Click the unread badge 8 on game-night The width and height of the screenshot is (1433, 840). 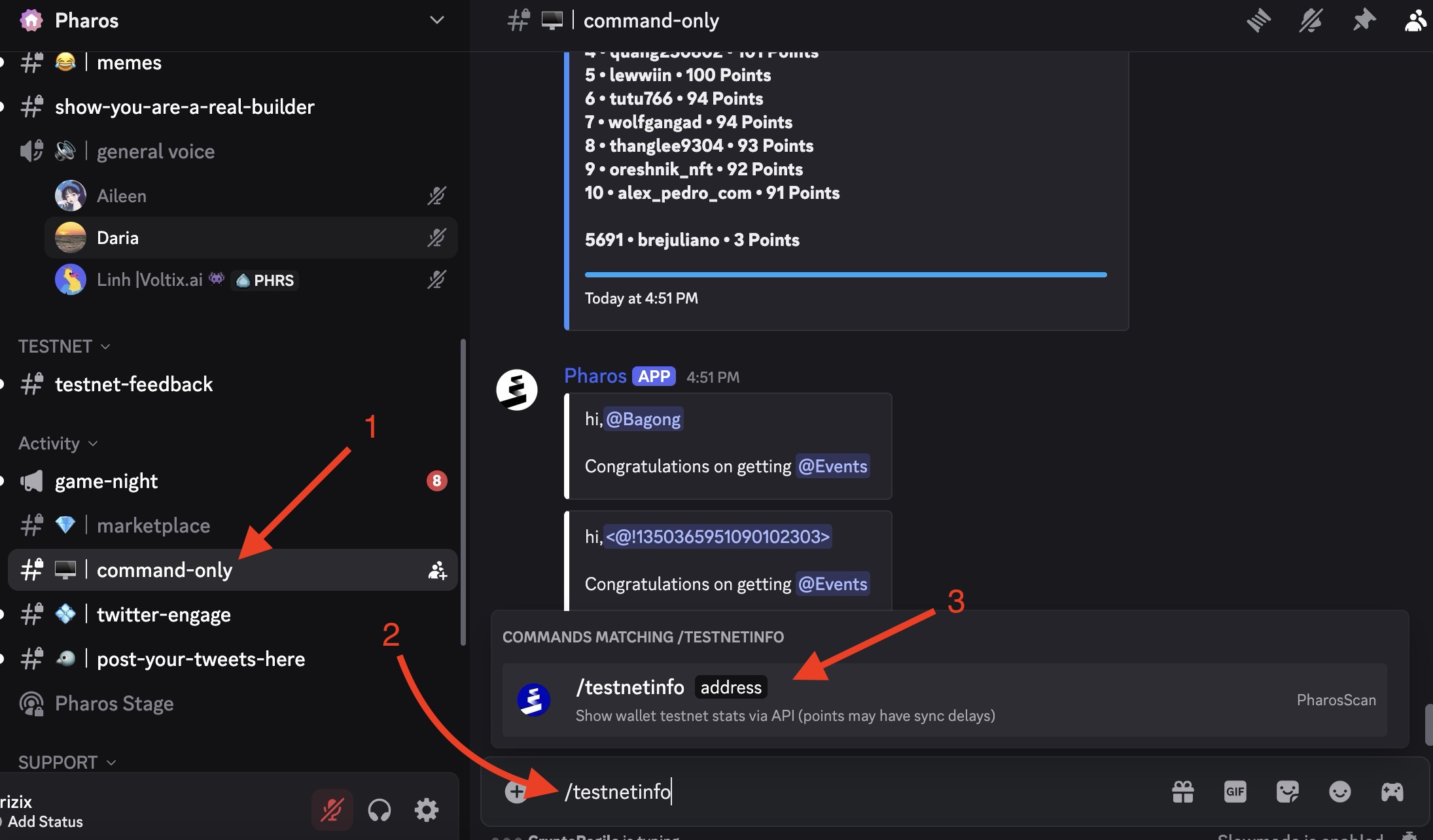coord(436,481)
